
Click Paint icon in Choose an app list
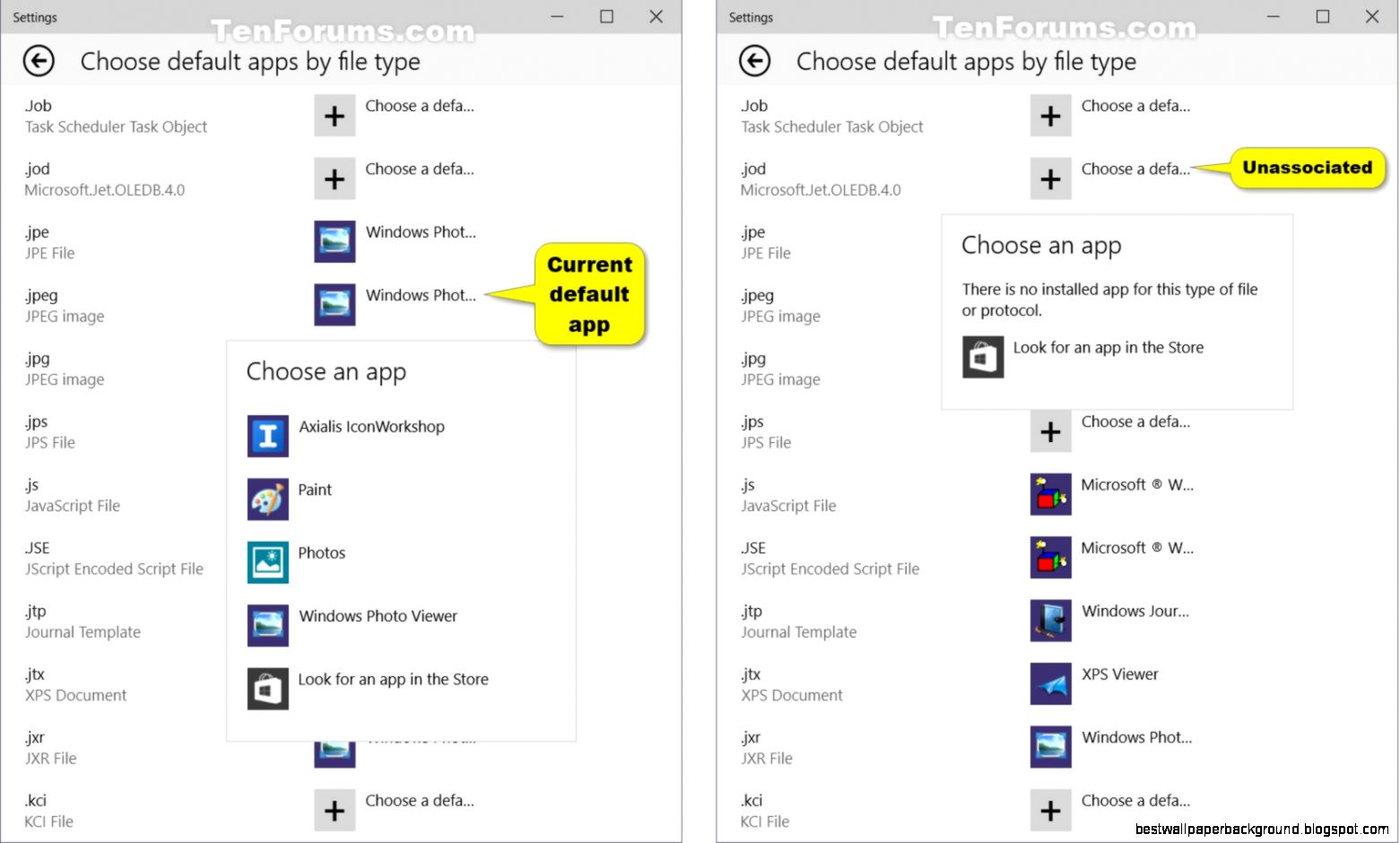[268, 500]
